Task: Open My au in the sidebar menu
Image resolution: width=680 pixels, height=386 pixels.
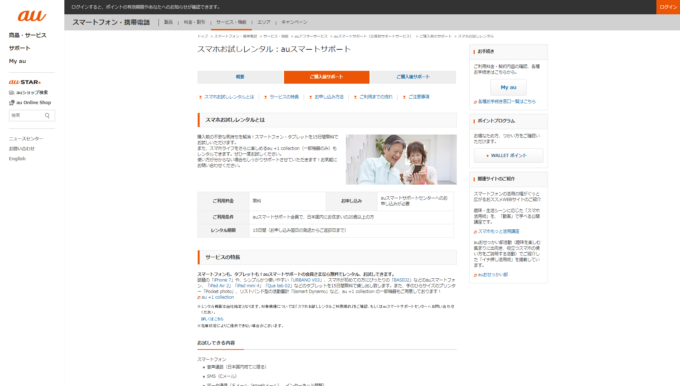Action: click(17, 61)
